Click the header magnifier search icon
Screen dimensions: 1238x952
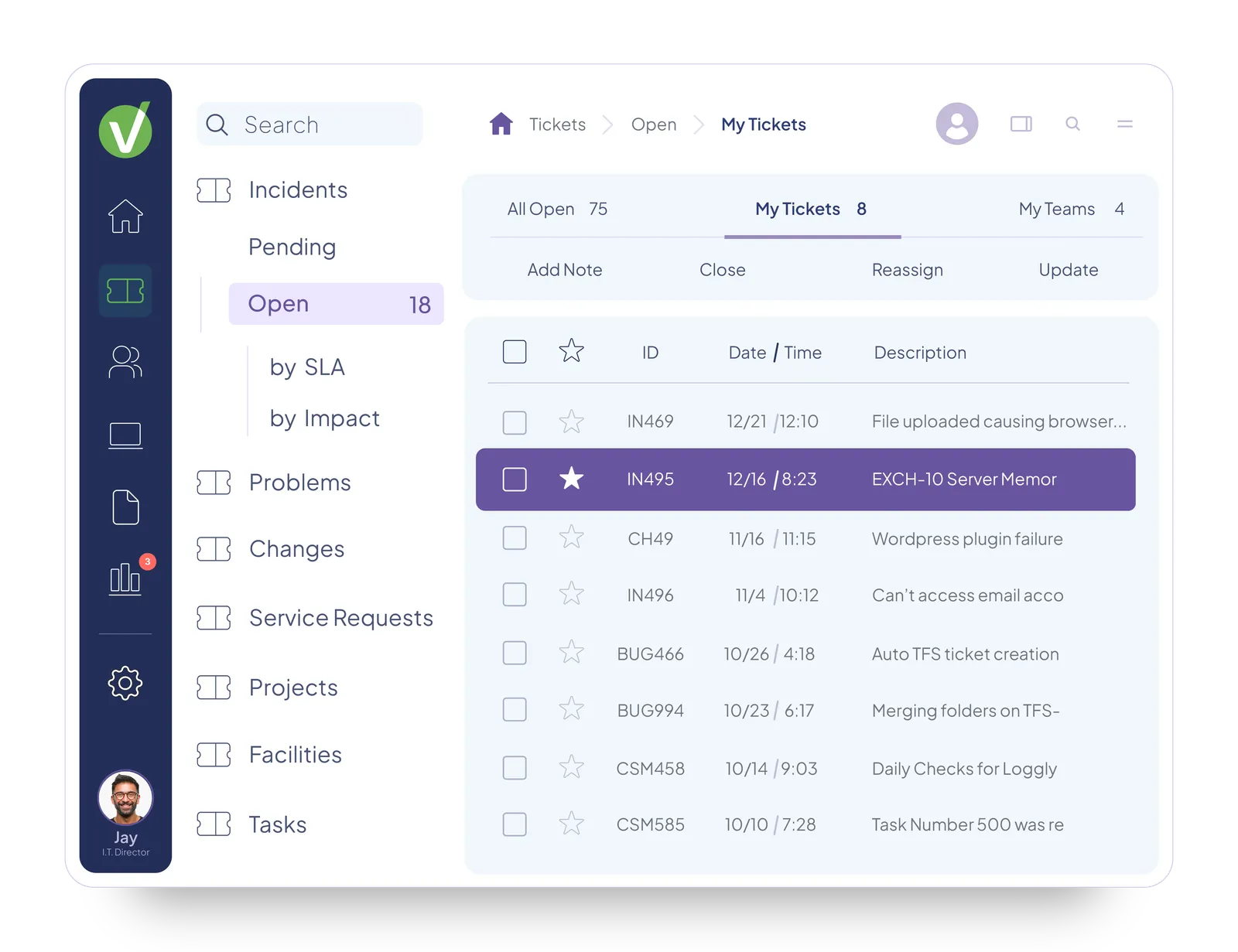click(1072, 124)
